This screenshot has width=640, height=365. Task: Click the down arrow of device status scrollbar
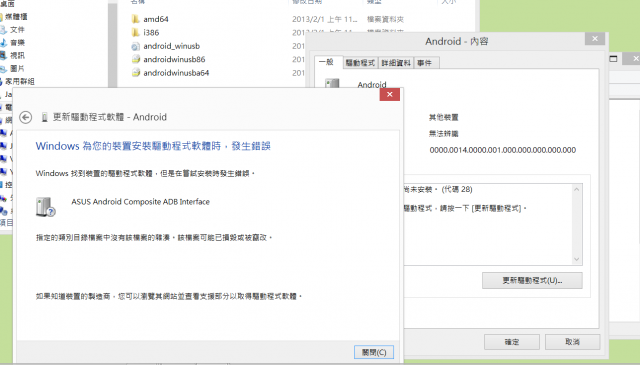coord(576,259)
